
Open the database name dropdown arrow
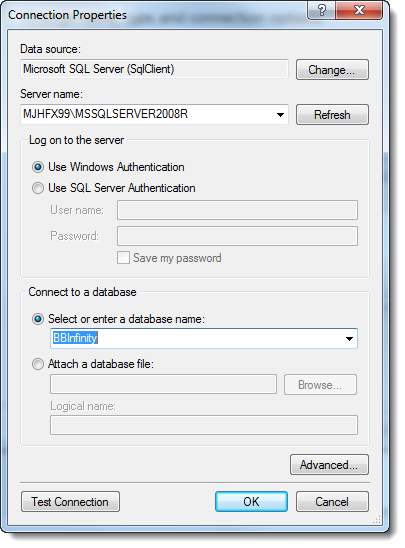coord(349,338)
